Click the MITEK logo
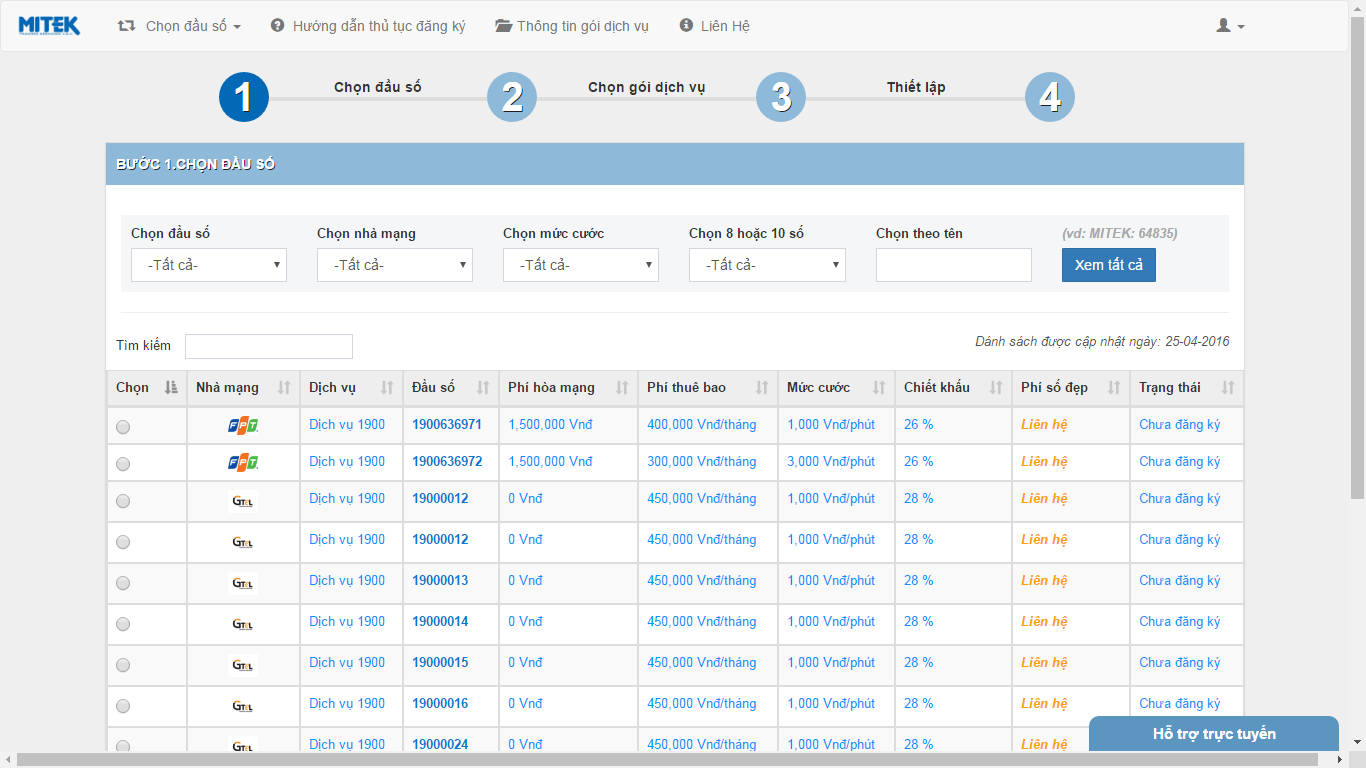The image size is (1366, 768). [x=49, y=25]
